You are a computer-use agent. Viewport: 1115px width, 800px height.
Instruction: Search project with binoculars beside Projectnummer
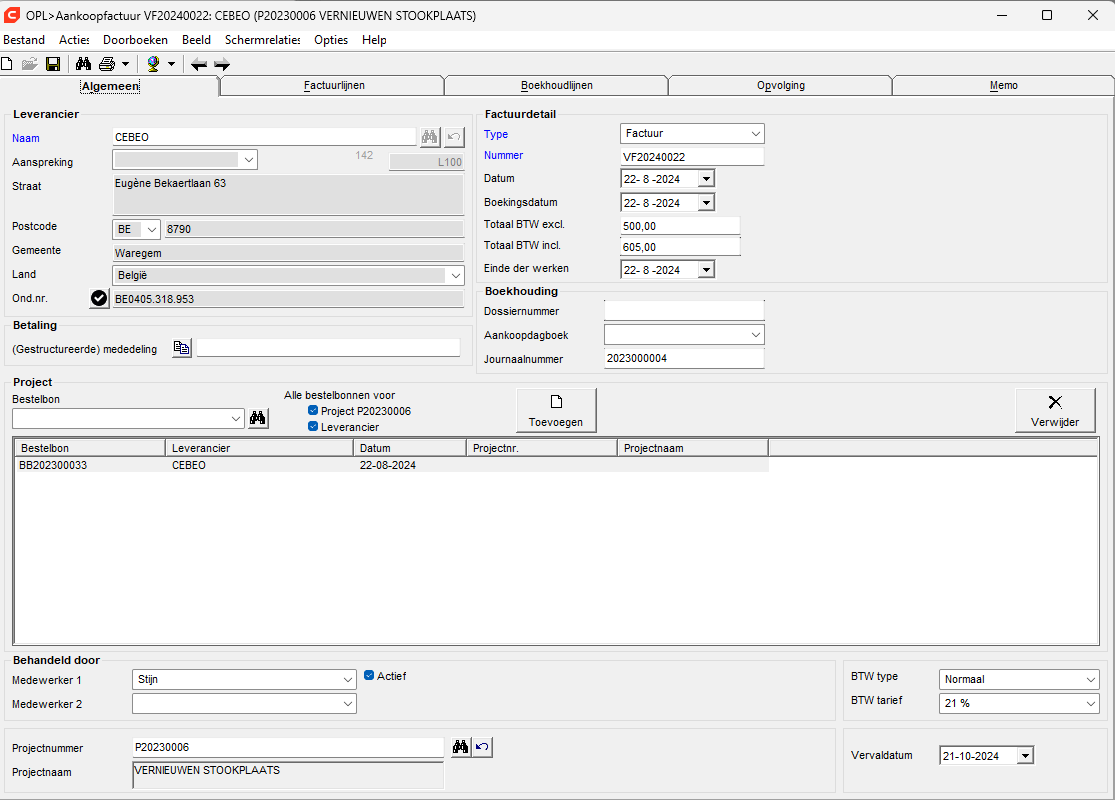pyautogui.click(x=461, y=747)
